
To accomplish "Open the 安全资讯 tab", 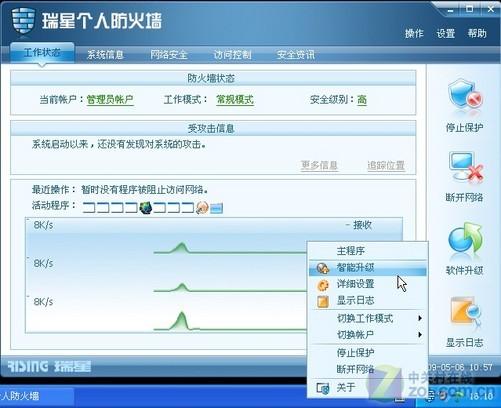I will coord(296,54).
